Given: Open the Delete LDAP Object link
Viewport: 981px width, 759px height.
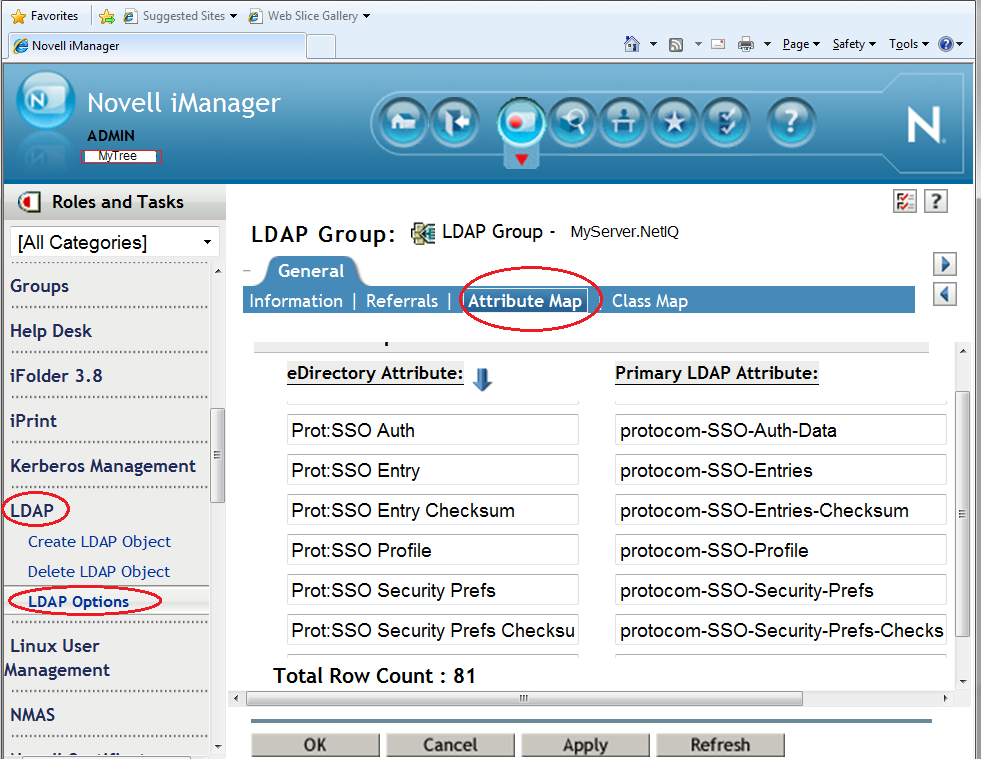Looking at the screenshot, I should click(99, 571).
